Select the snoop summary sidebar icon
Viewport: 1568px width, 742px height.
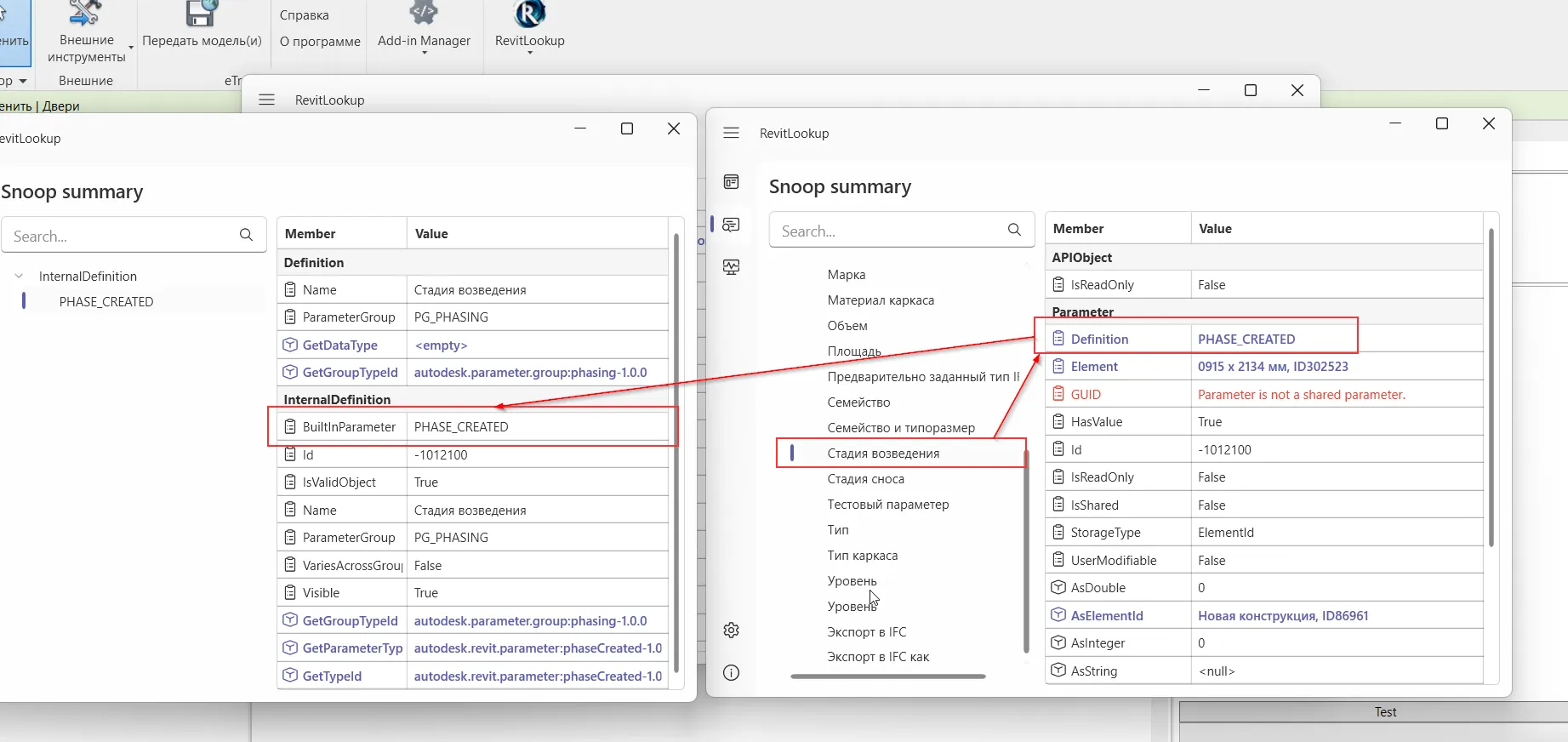(x=731, y=225)
